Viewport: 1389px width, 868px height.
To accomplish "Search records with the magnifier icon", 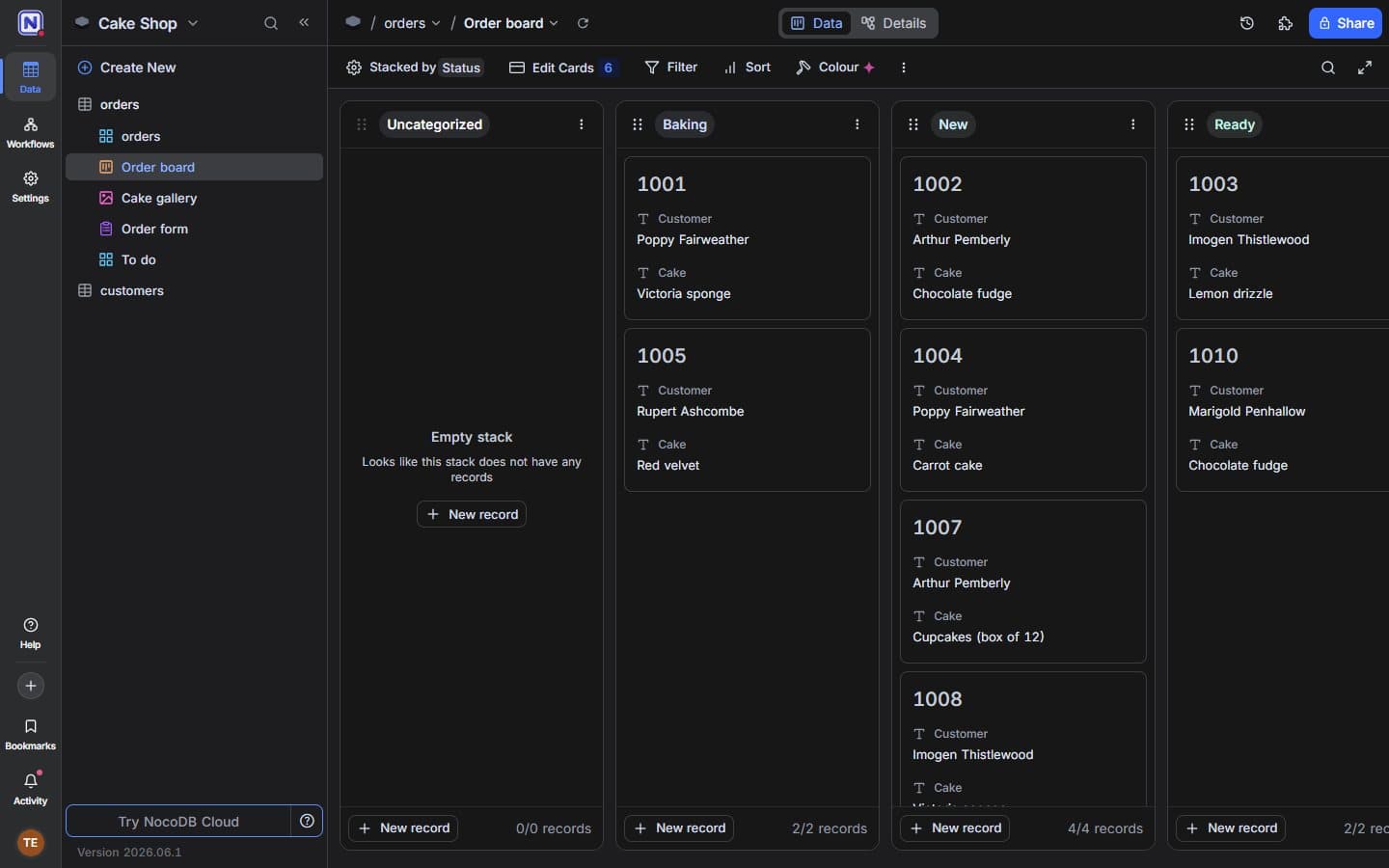I will [1328, 68].
